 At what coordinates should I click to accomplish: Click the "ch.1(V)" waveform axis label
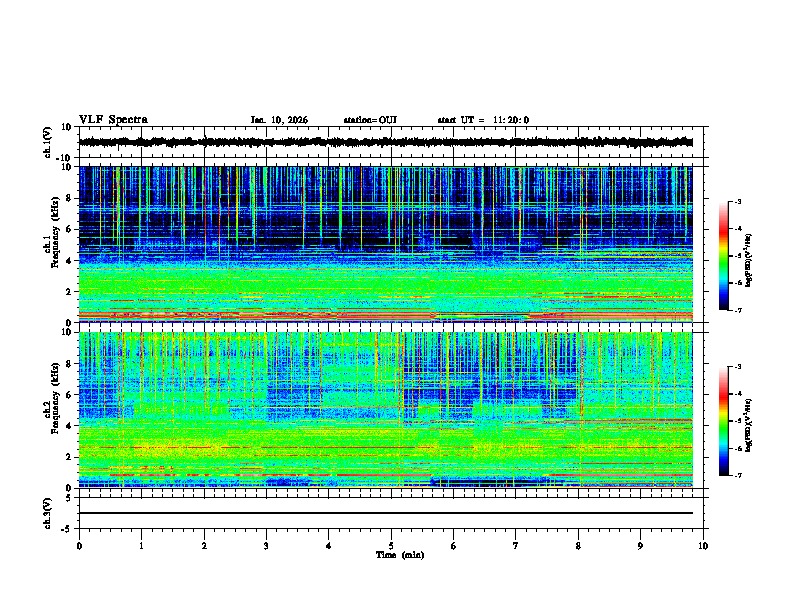(48, 142)
